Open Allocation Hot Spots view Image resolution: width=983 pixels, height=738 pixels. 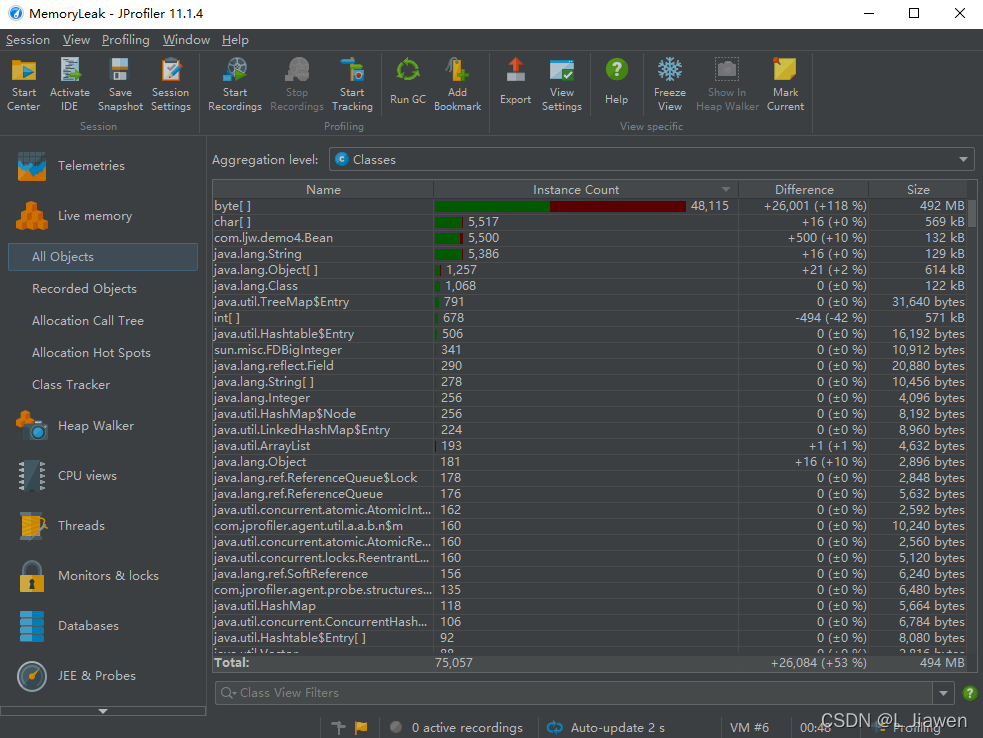(x=92, y=353)
